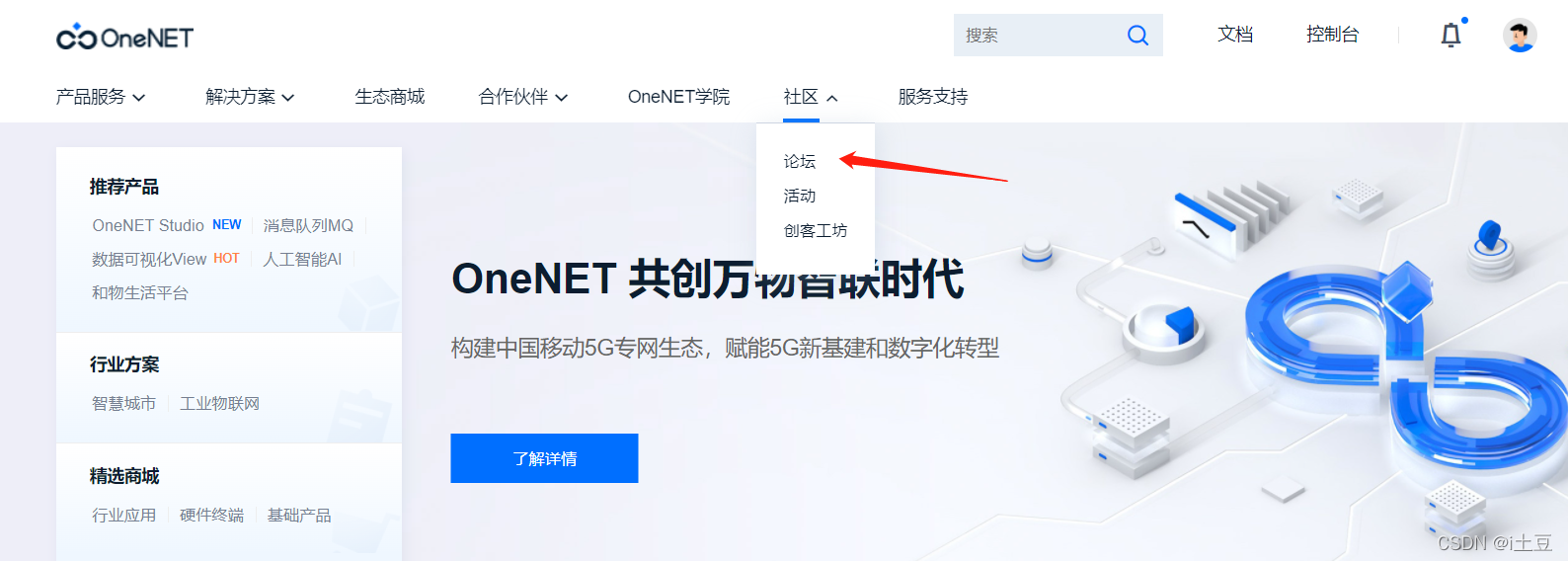Image resolution: width=1568 pixels, height=561 pixels.
Task: Select 论坛 from the 社区 menu
Action: click(800, 161)
